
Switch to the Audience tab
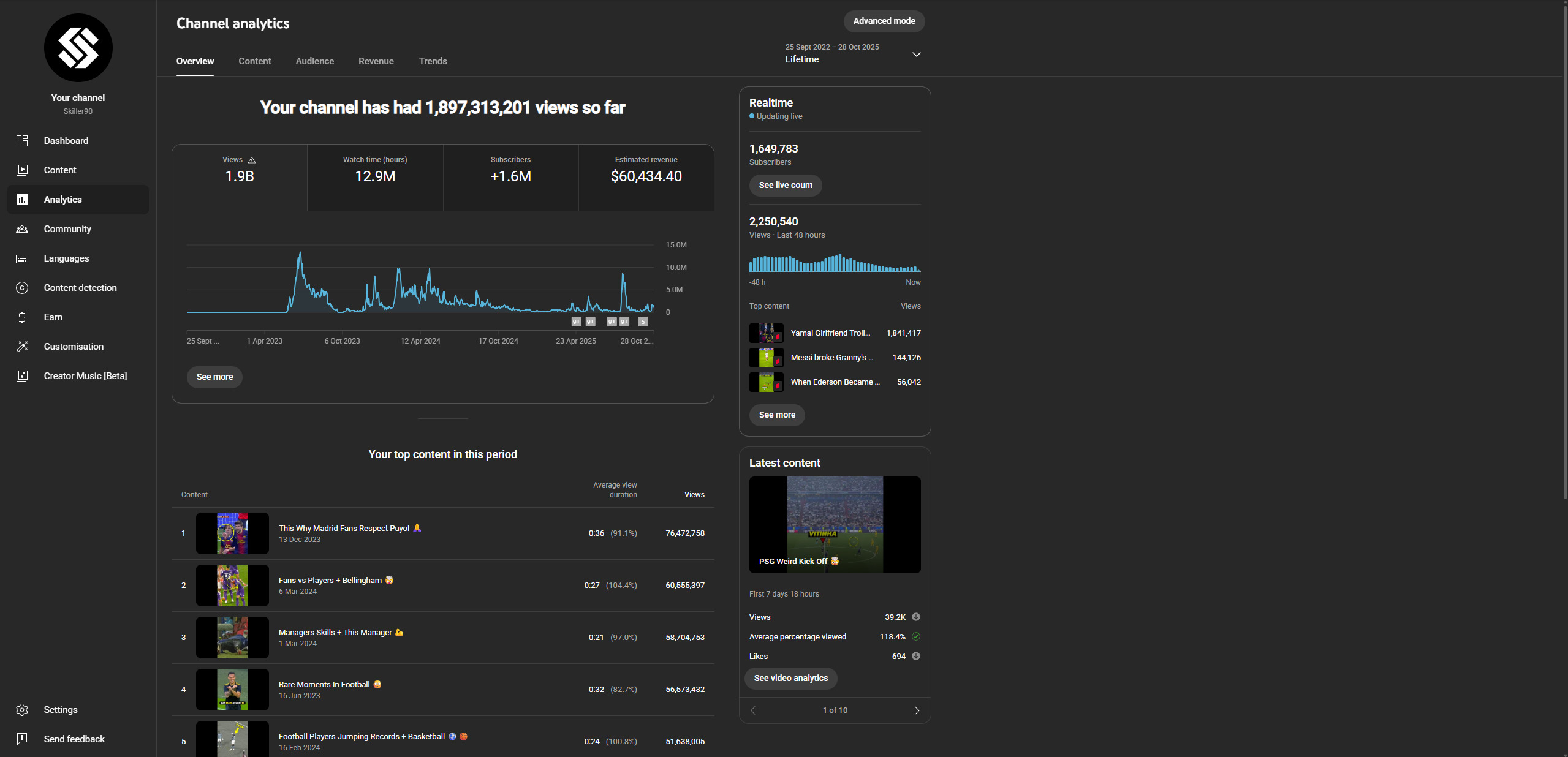[314, 61]
